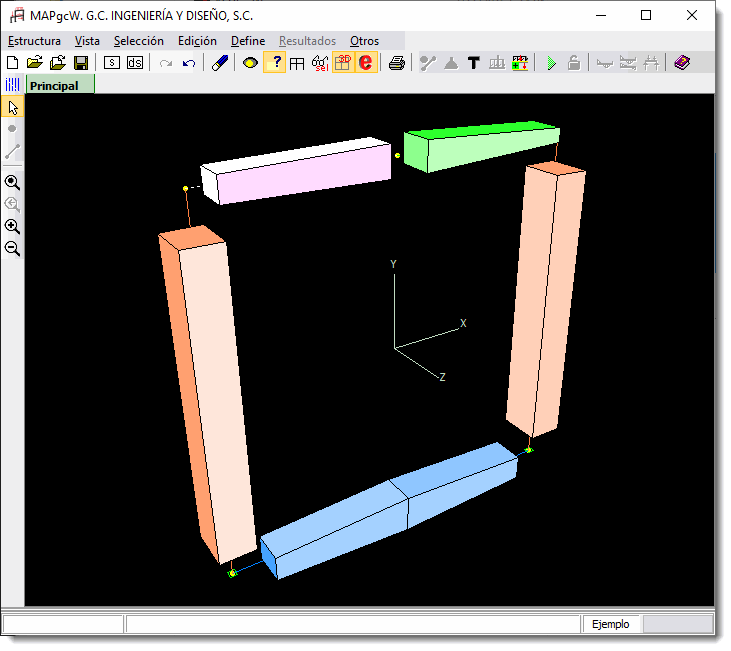This screenshot has height=651, width=731.
Task: Open the Selección menu
Action: (x=139, y=41)
